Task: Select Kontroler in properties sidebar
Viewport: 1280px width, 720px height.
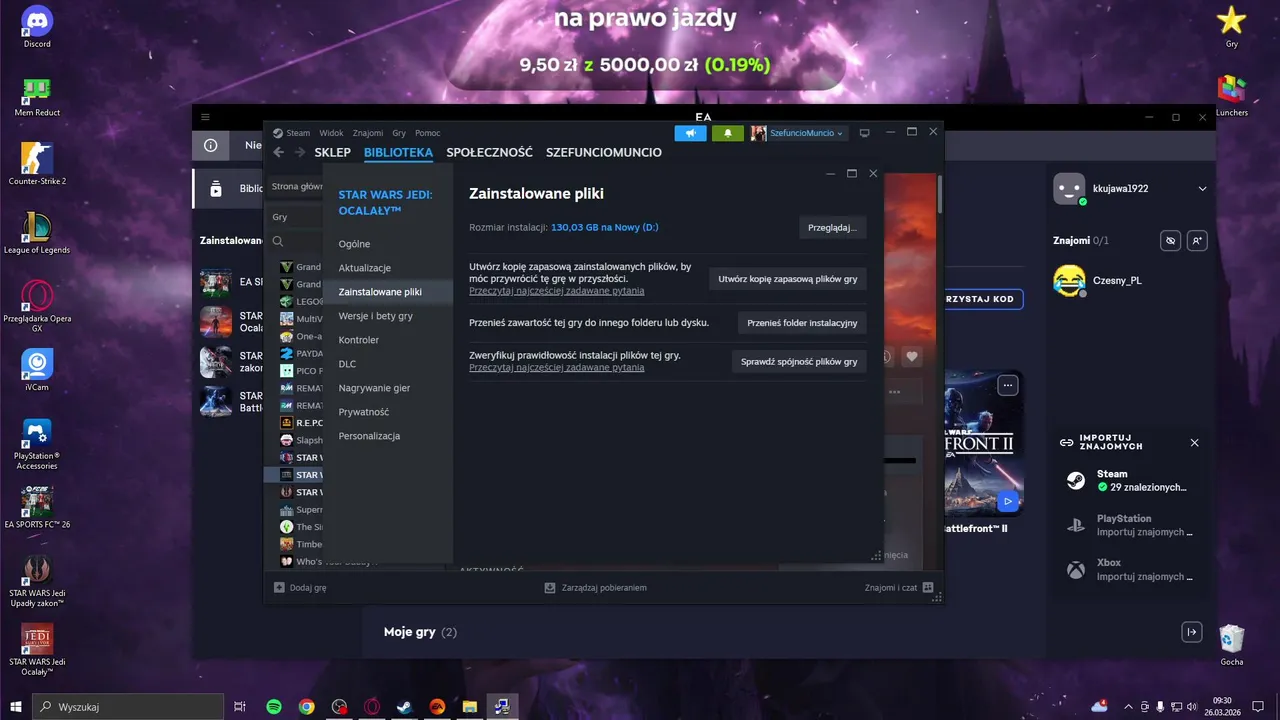Action: click(388, 340)
